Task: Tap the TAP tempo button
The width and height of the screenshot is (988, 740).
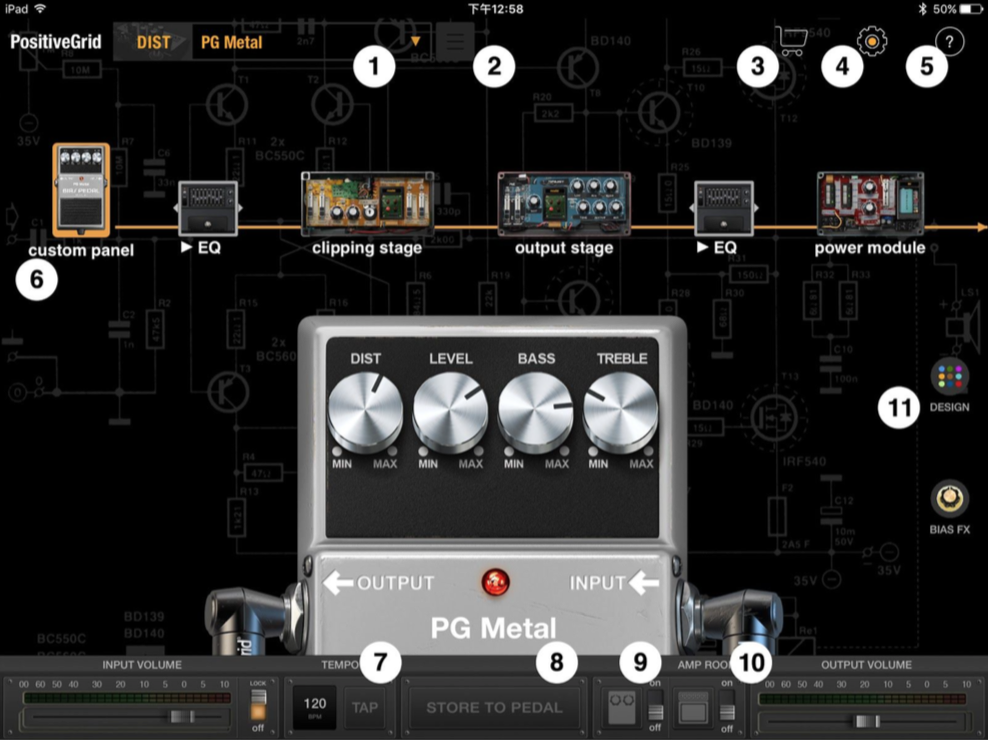Action: point(365,707)
